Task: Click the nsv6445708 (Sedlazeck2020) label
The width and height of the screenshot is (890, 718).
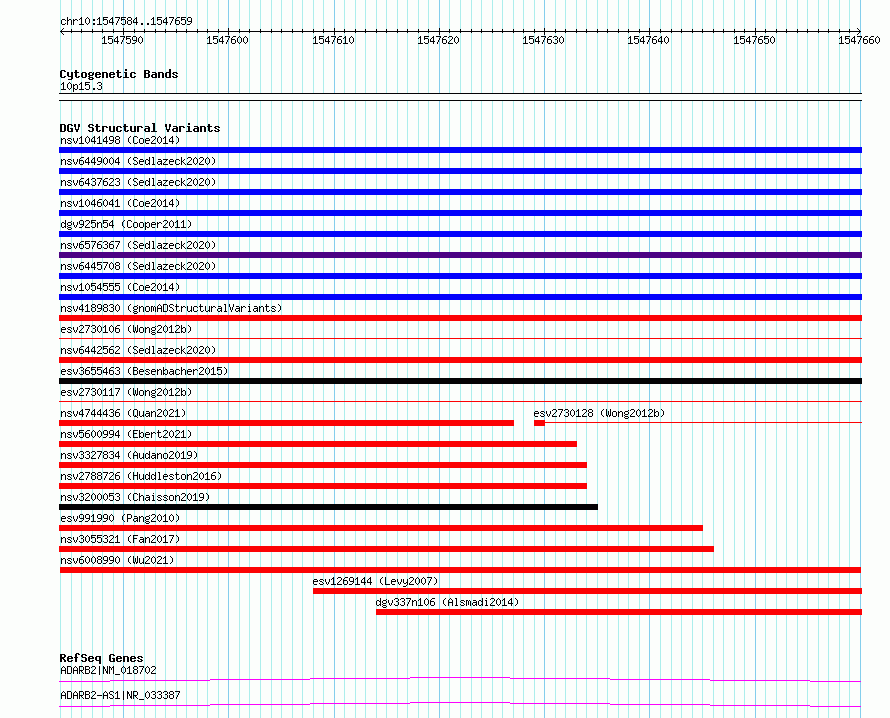Action: (138, 266)
